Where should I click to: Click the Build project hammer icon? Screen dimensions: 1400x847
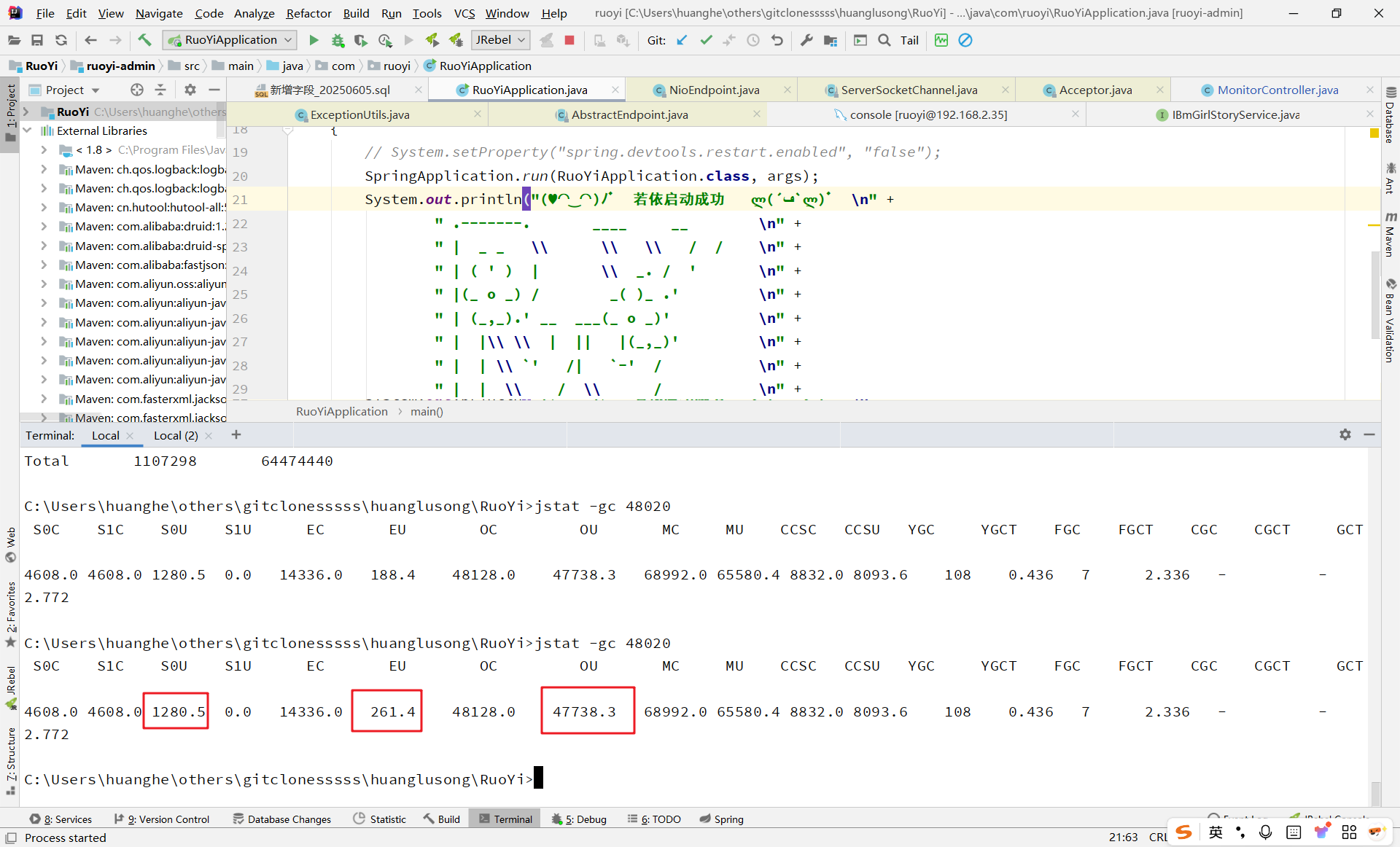coord(144,40)
